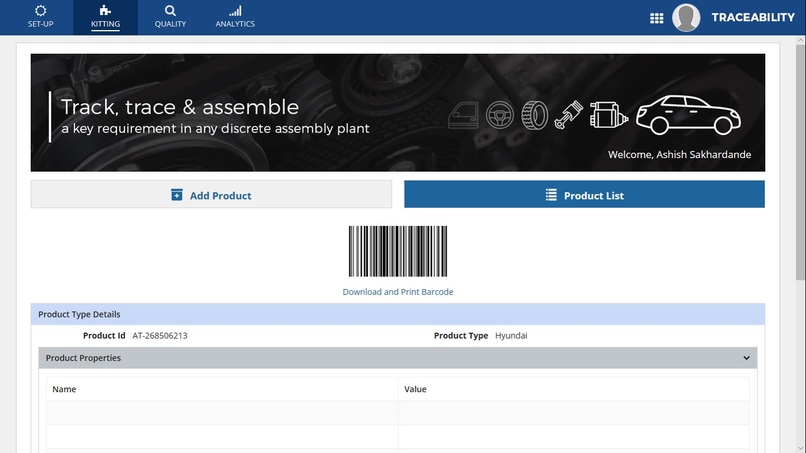806x453 pixels.
Task: Click the steering wheel icon in banner
Action: coord(500,115)
